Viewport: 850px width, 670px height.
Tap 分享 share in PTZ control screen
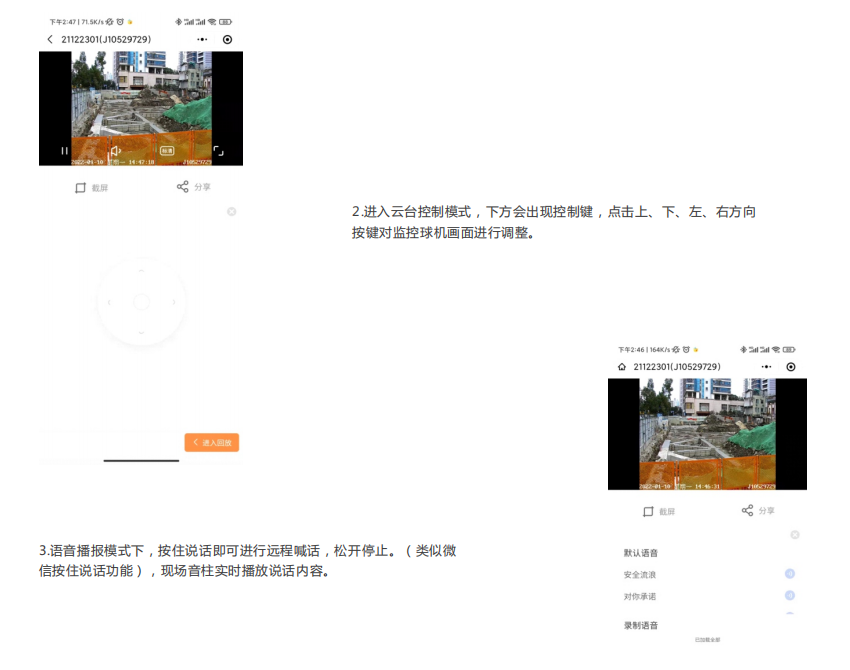[194, 186]
